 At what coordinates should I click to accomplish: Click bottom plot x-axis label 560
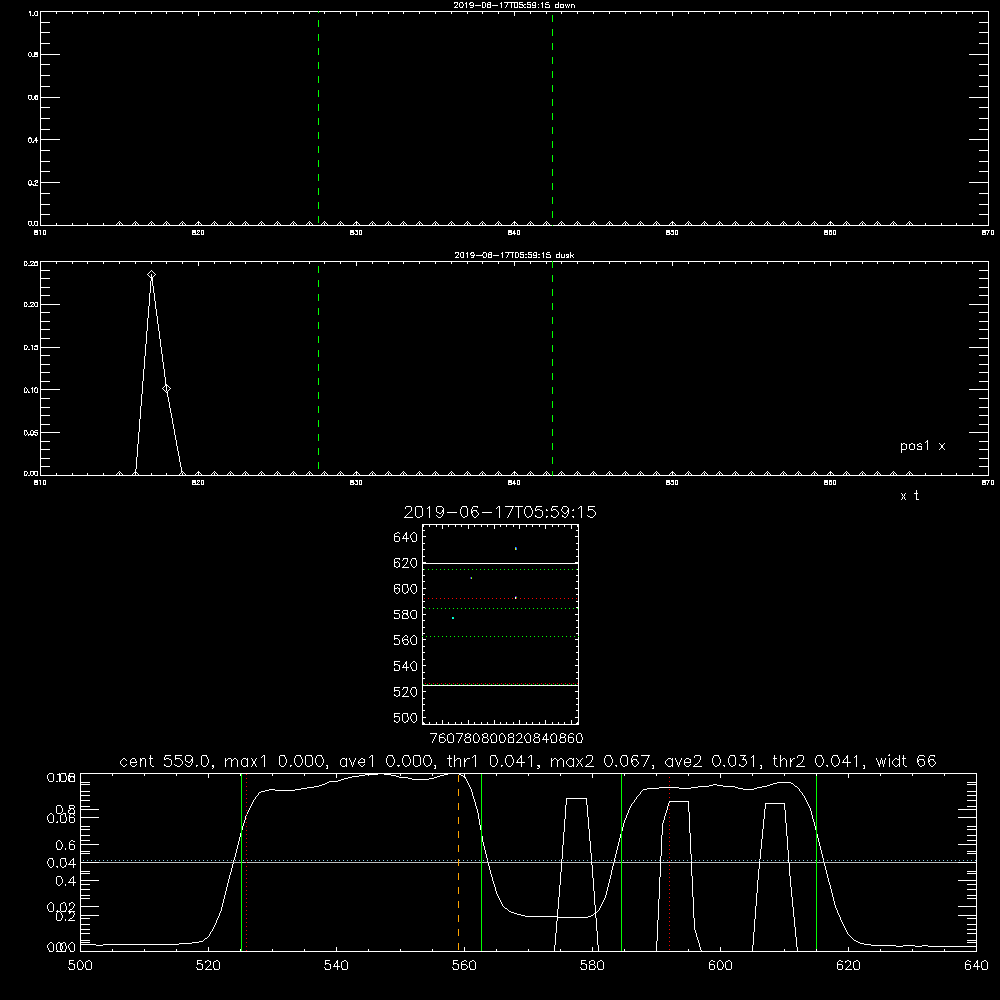tap(464, 966)
